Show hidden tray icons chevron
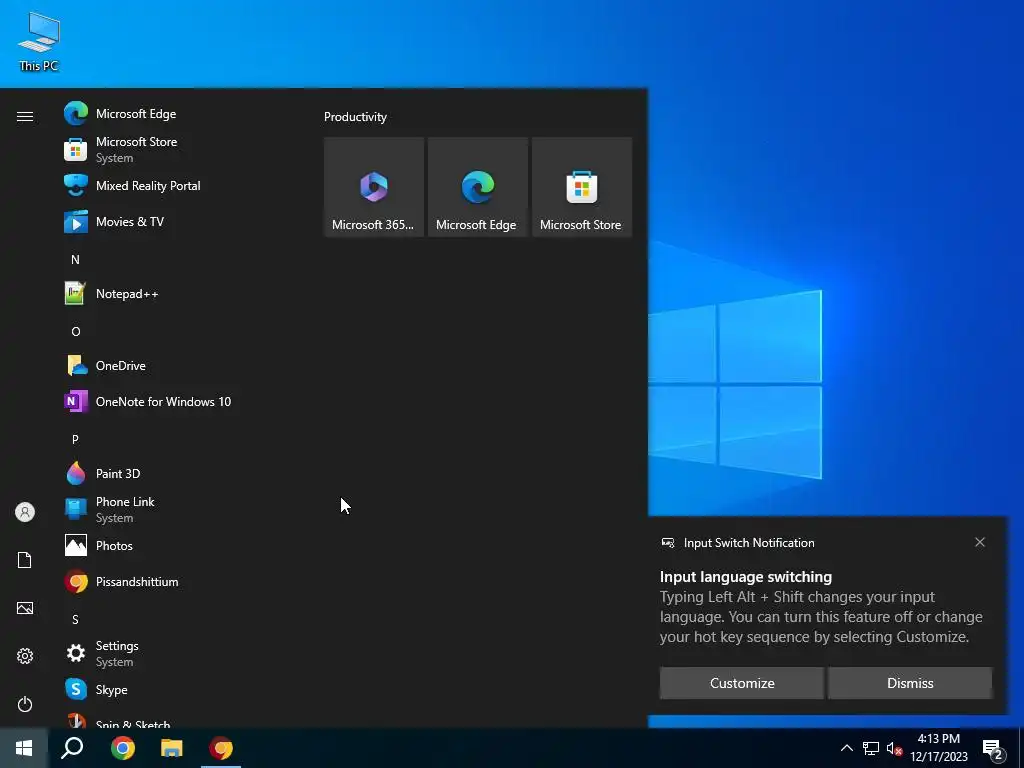Screen dimensions: 1024x768 (x=846, y=748)
